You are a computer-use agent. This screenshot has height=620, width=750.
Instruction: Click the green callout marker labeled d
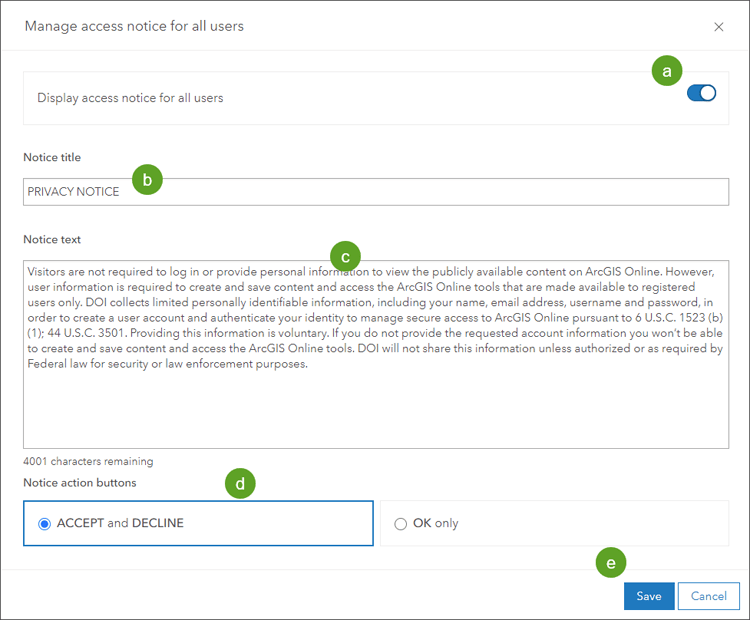(x=240, y=484)
